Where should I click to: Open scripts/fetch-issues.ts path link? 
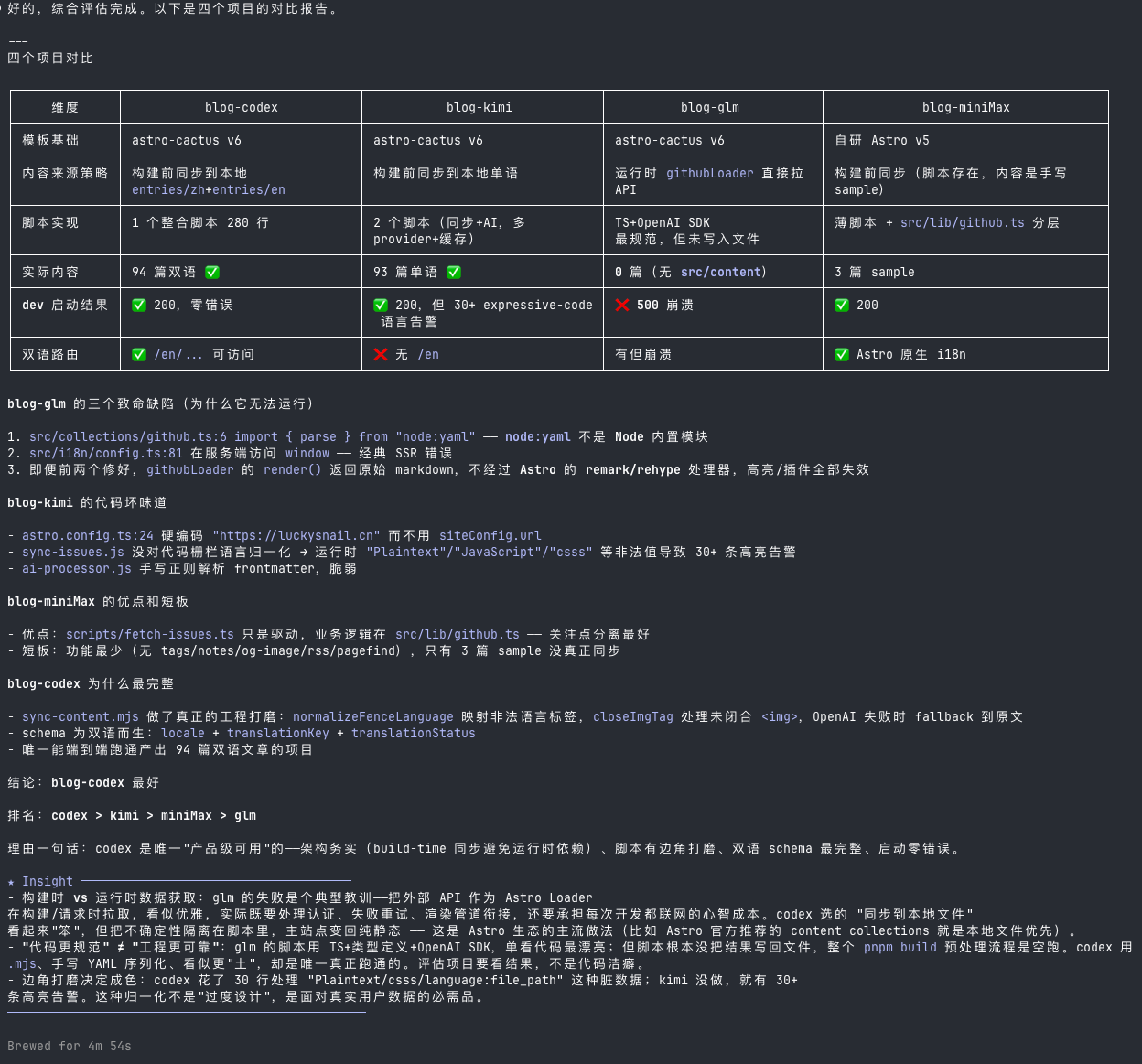point(149,634)
